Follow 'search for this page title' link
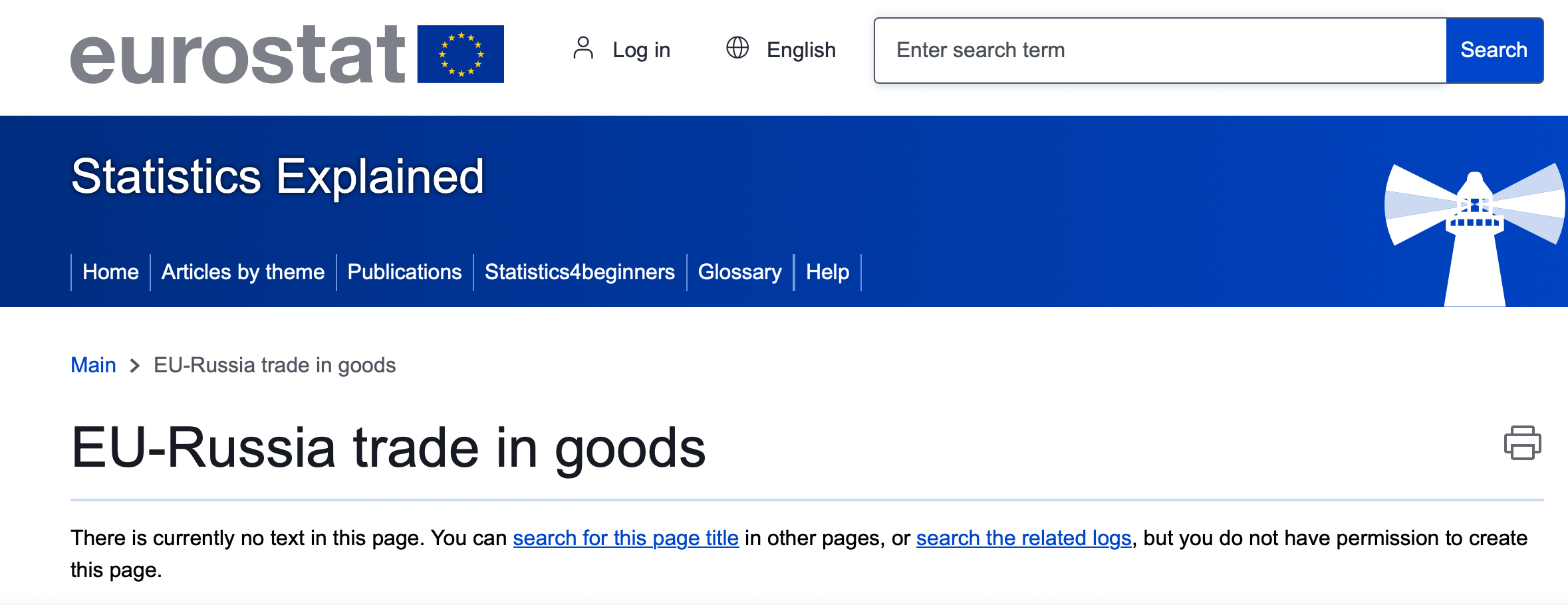1568x605 pixels. click(626, 538)
